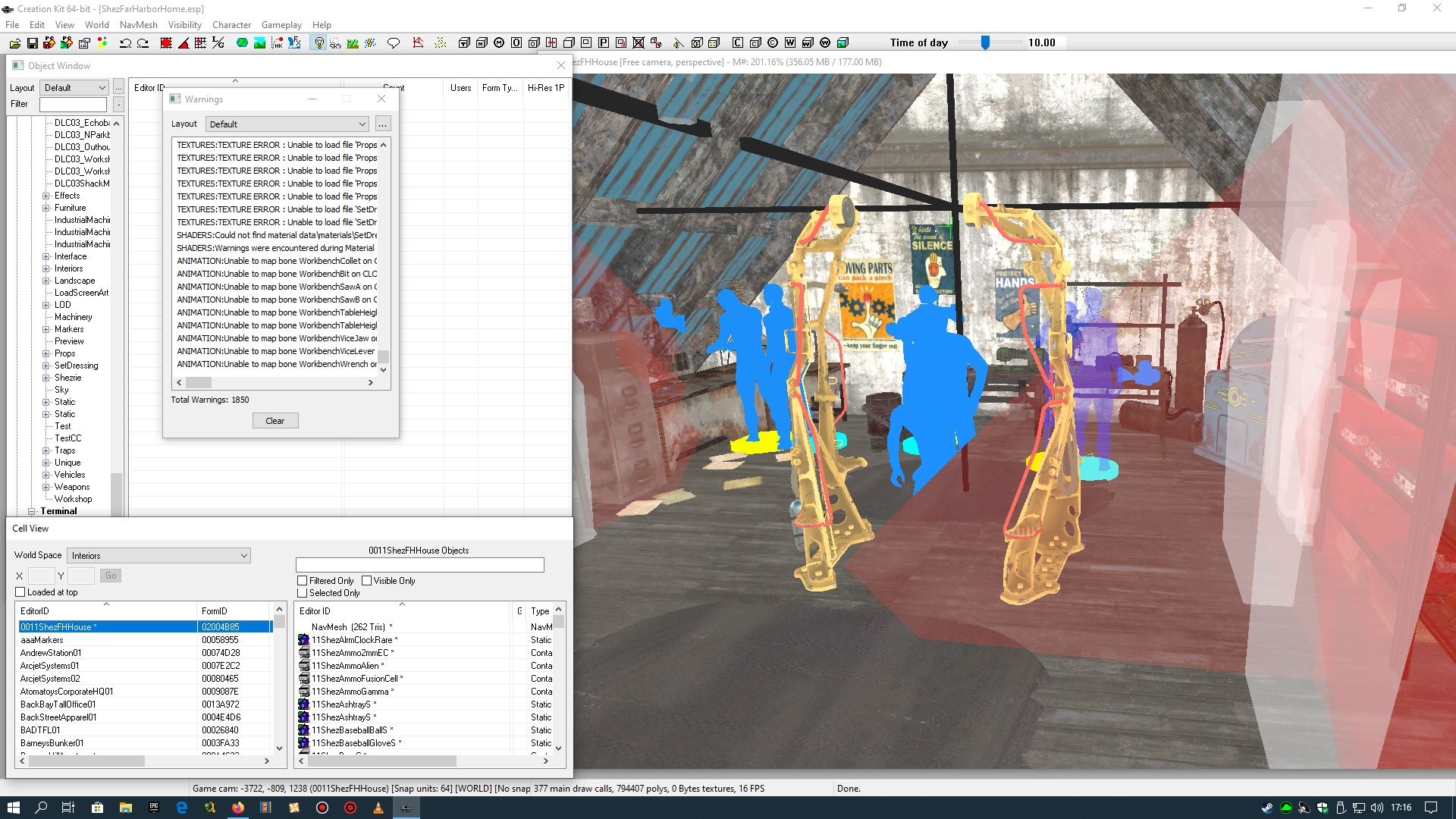This screenshot has height=819, width=1456.
Task: Click the Save plugin toolbar icon
Action: 33,43
